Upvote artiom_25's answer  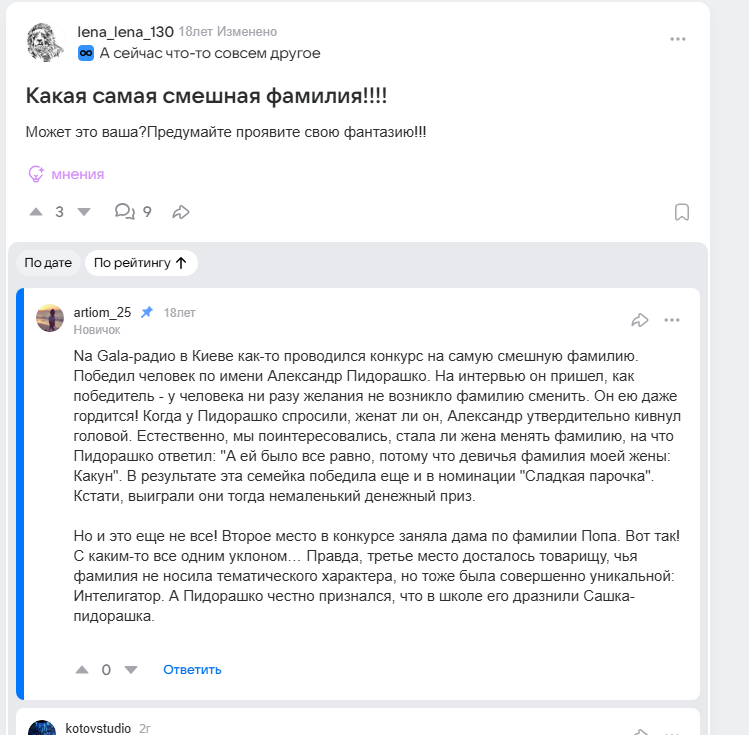coord(82,670)
